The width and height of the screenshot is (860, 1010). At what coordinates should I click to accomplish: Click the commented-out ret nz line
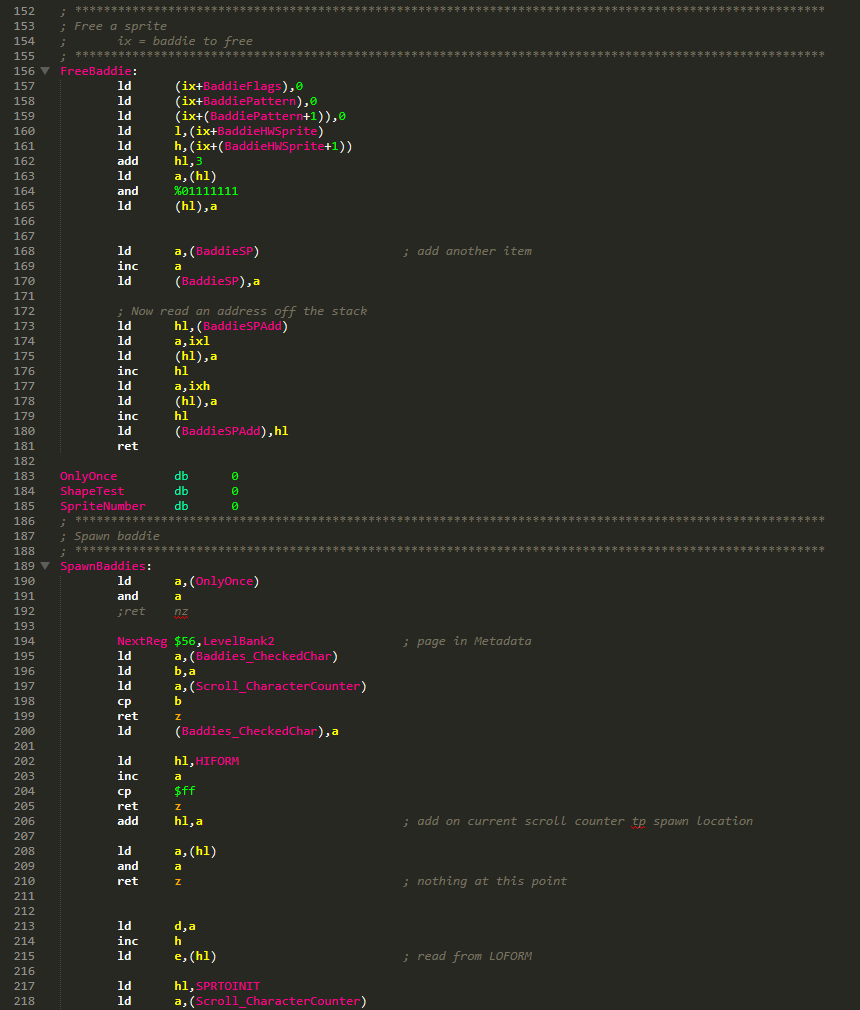coord(150,611)
